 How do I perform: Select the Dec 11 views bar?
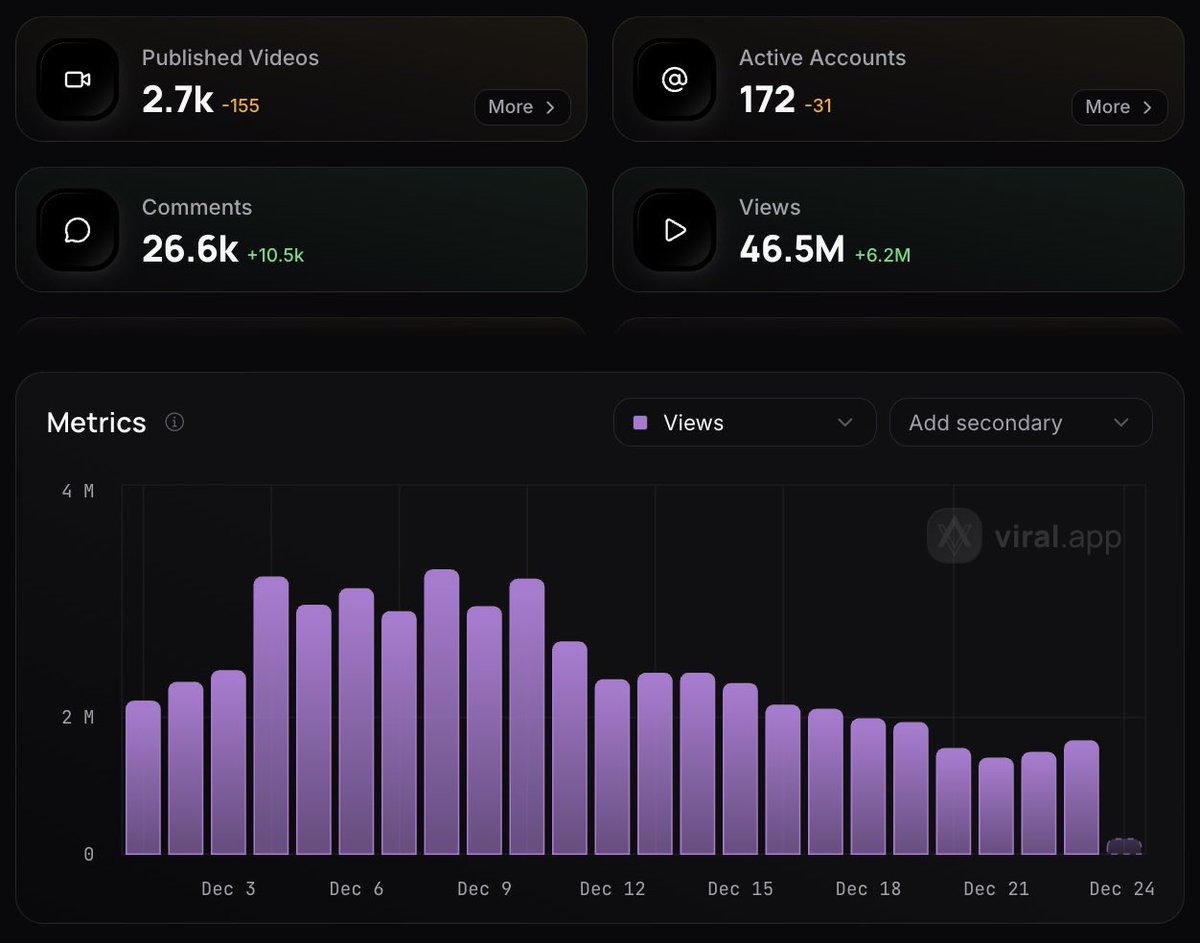(x=570, y=748)
